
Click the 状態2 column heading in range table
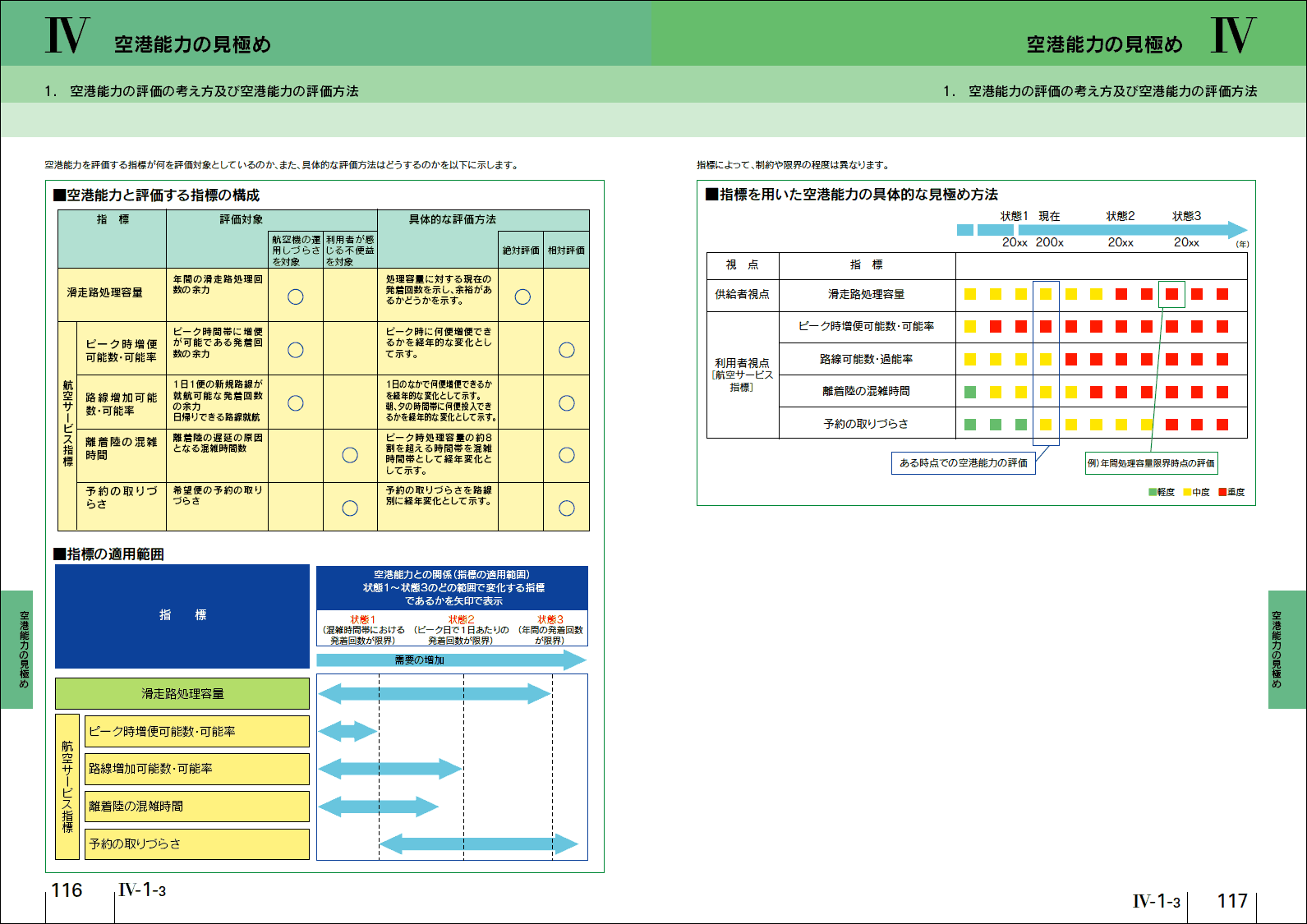coord(461,619)
